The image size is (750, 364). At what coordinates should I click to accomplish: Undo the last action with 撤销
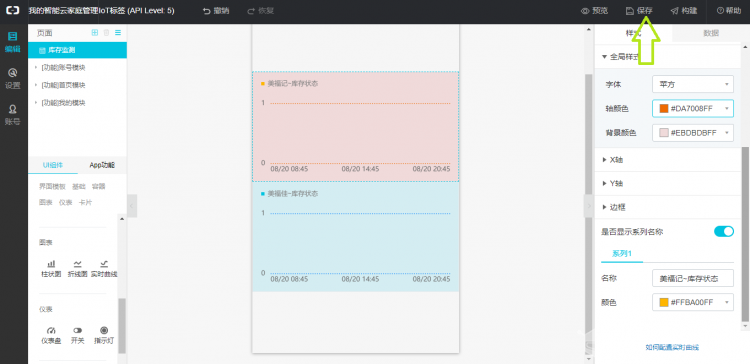[216, 11]
